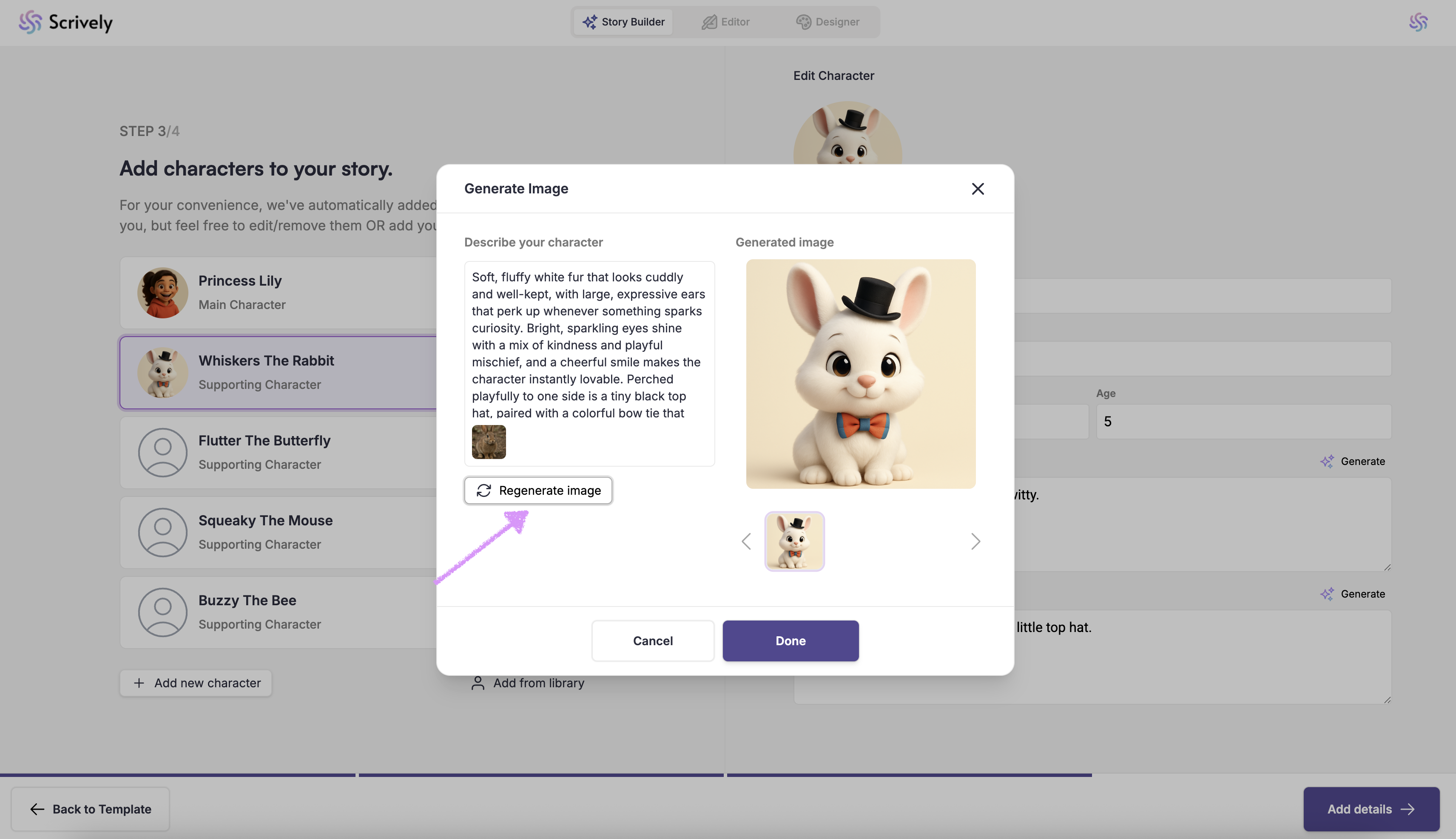Click the person icon on Add from library

pyautogui.click(x=477, y=683)
